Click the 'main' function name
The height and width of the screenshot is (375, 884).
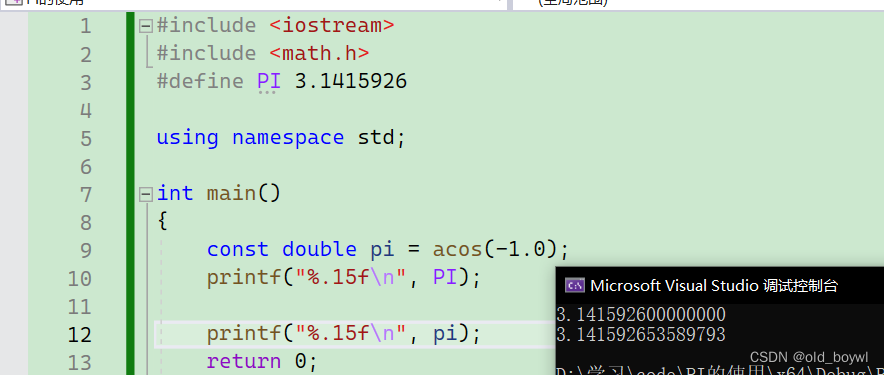(x=231, y=193)
